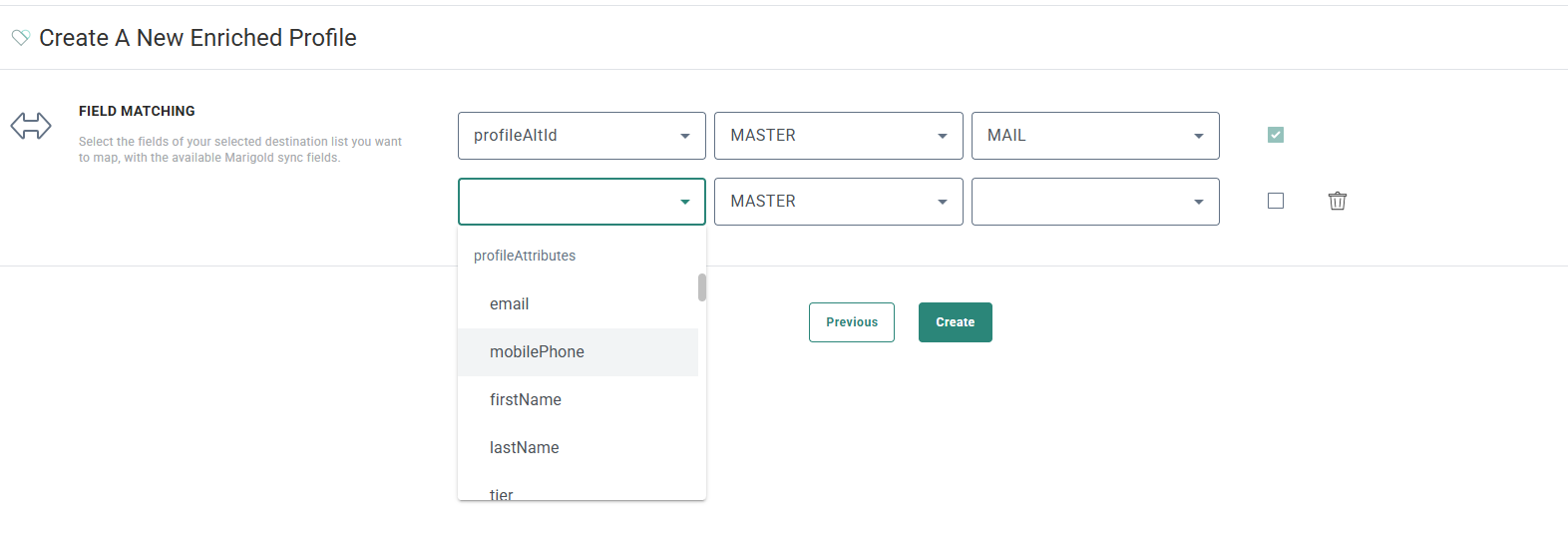Image resolution: width=1568 pixels, height=534 pixels.
Task: Pick firstName from the dropdown list
Action: (x=526, y=400)
